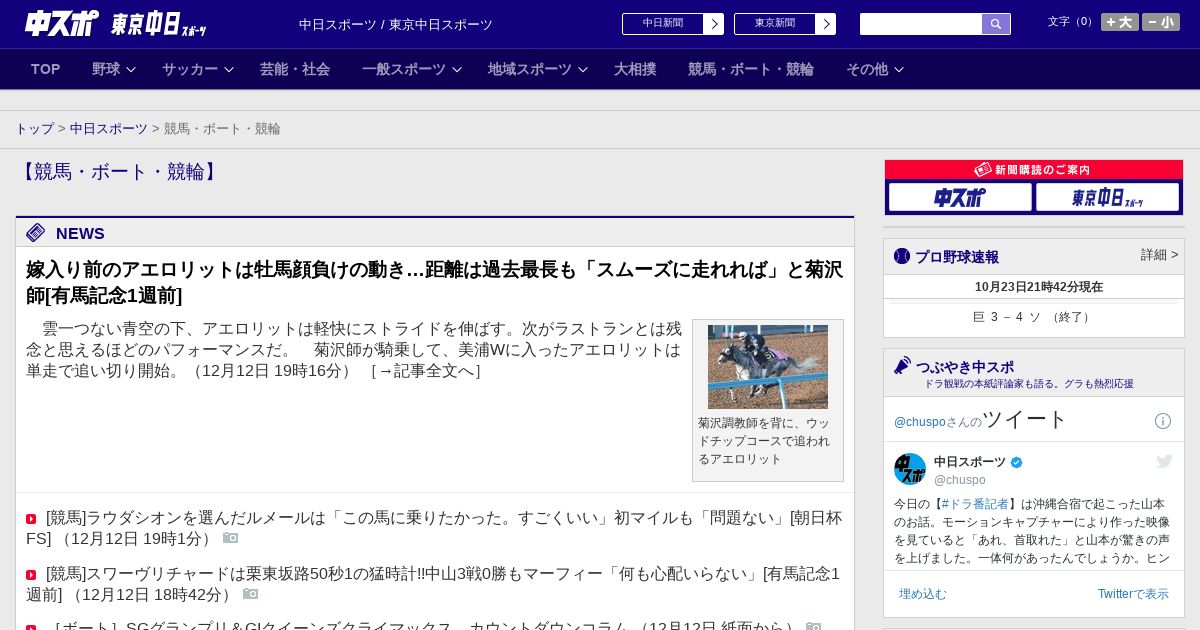
Task: Click @chuspo link in tweet header
Action: coord(920,422)
